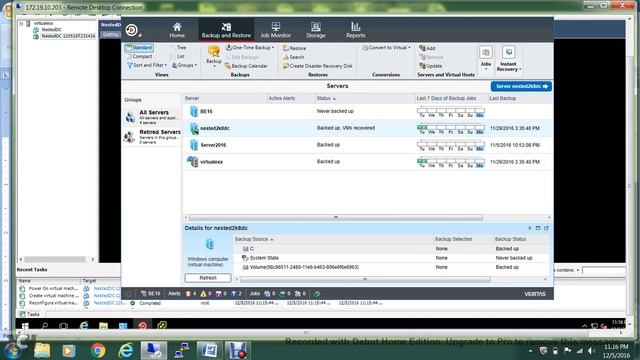The image size is (640, 360).
Task: Click the blue informational alerts icon
Action: point(233,293)
